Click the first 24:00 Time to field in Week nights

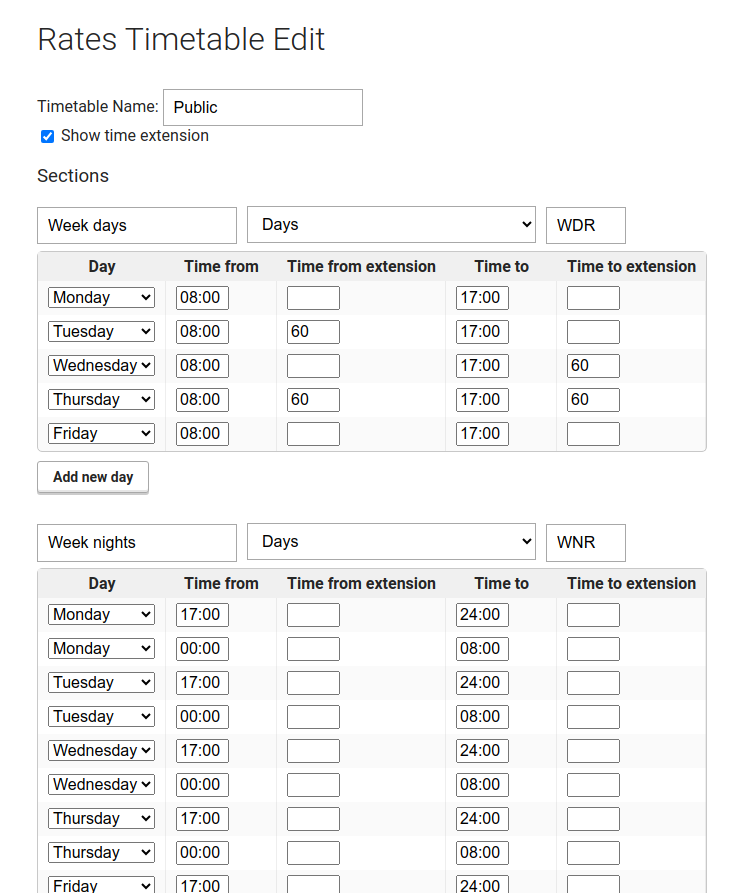click(482, 615)
